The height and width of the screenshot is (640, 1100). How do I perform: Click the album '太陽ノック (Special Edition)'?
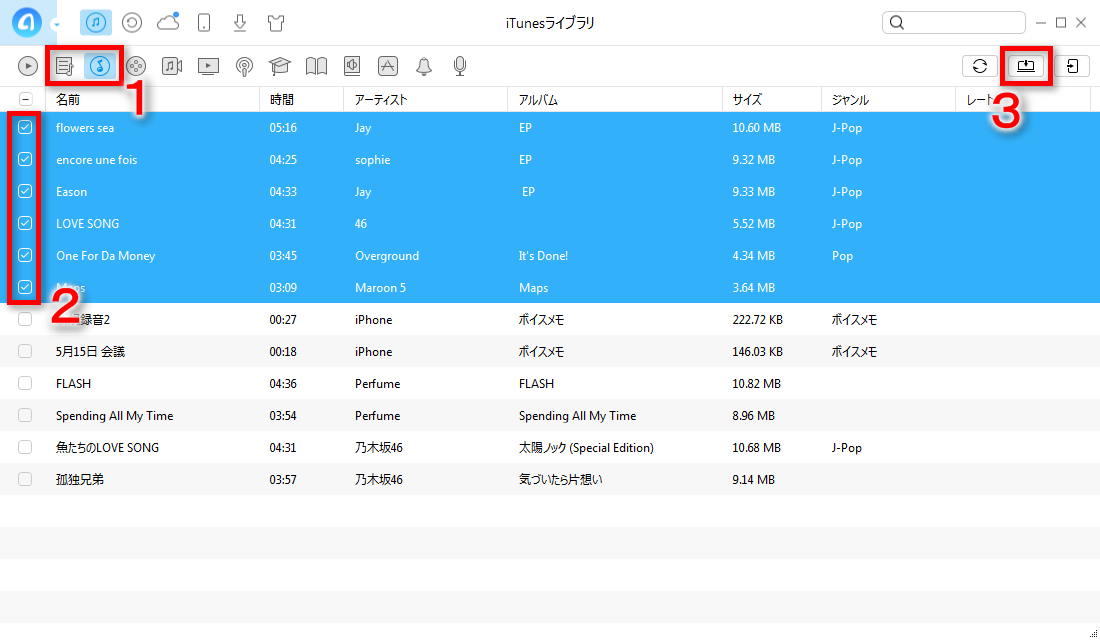pos(586,448)
